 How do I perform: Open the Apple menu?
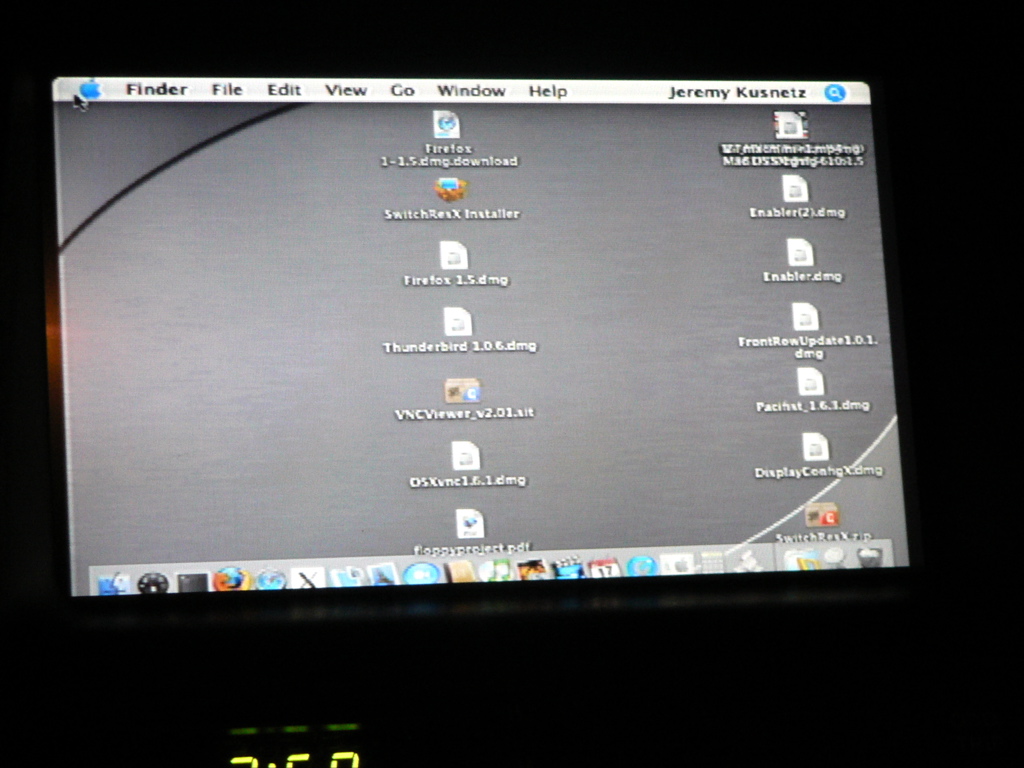[91, 89]
